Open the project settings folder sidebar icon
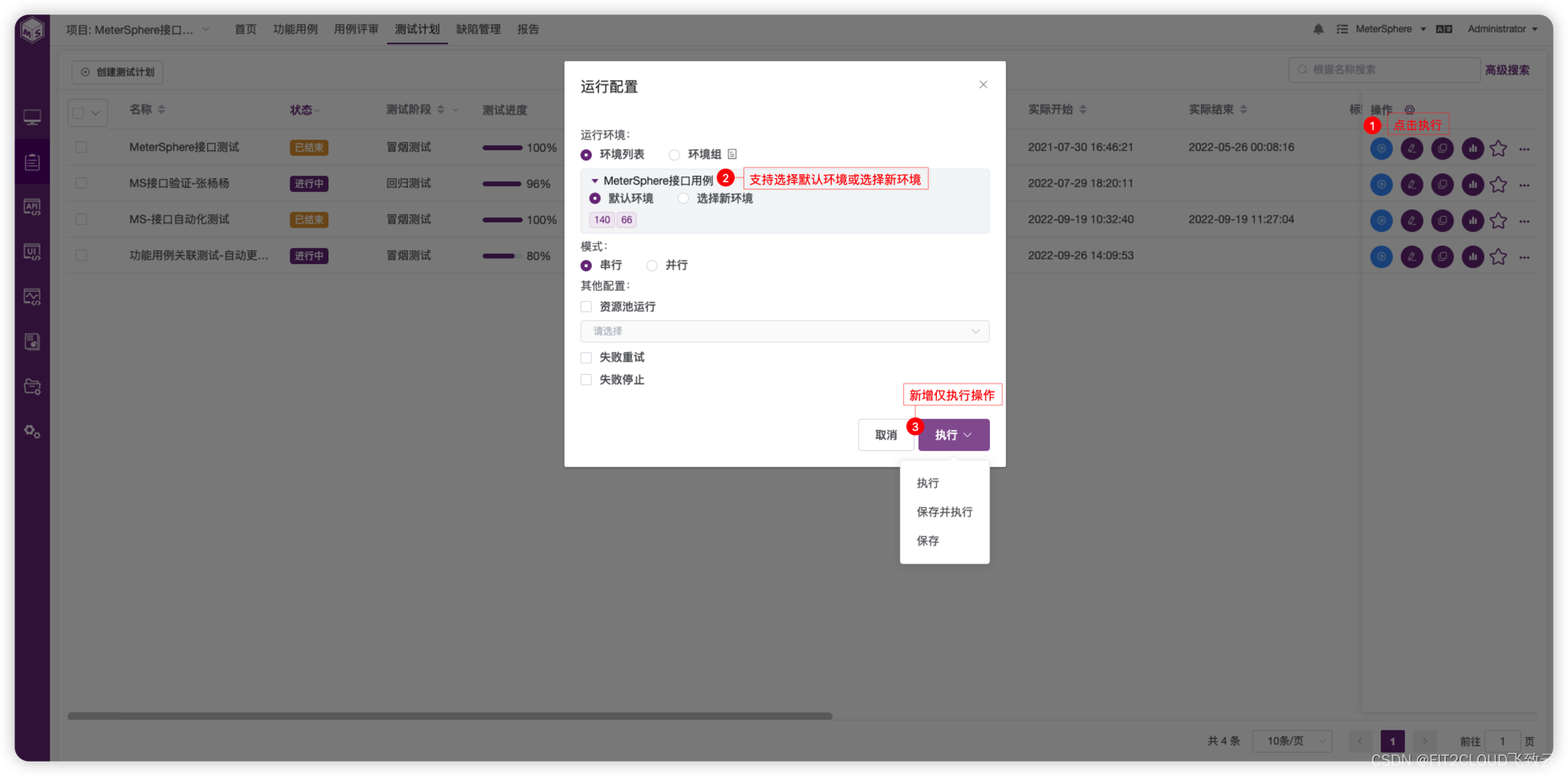1568x776 pixels. [x=32, y=387]
